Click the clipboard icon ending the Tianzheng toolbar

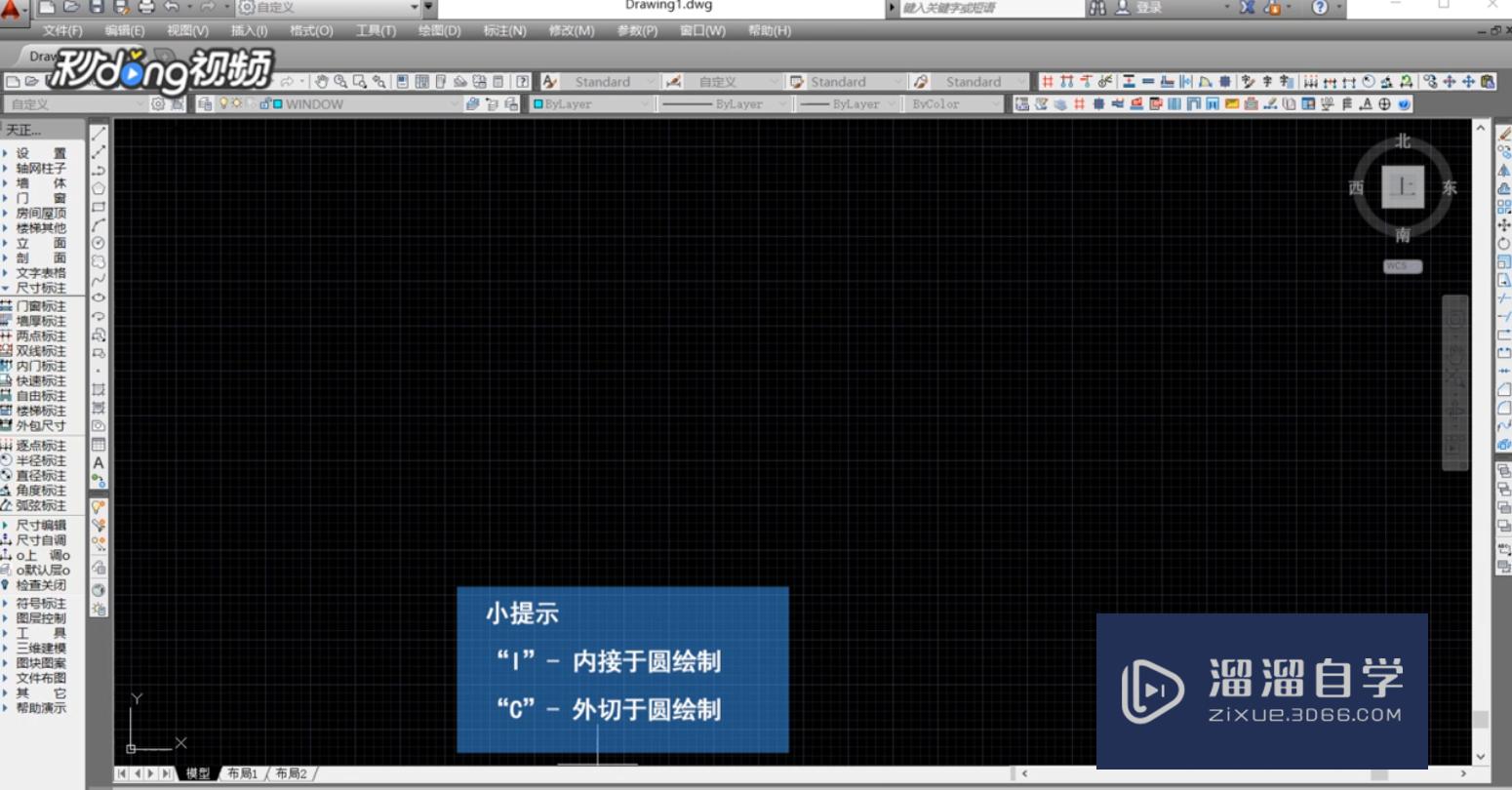point(1487,82)
